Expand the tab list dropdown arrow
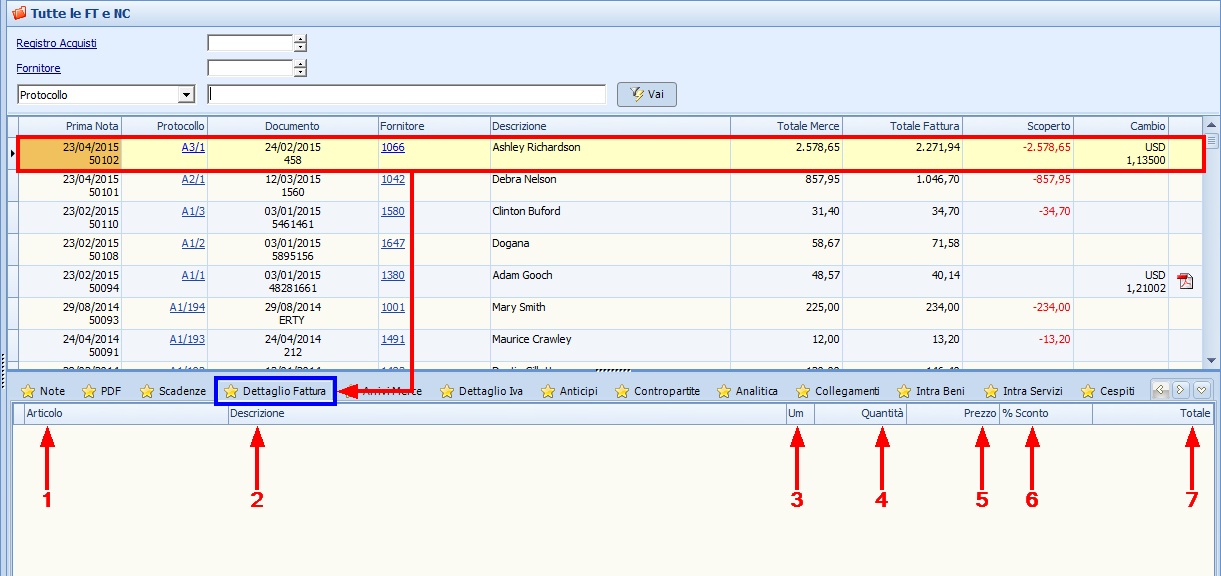 [1202, 390]
